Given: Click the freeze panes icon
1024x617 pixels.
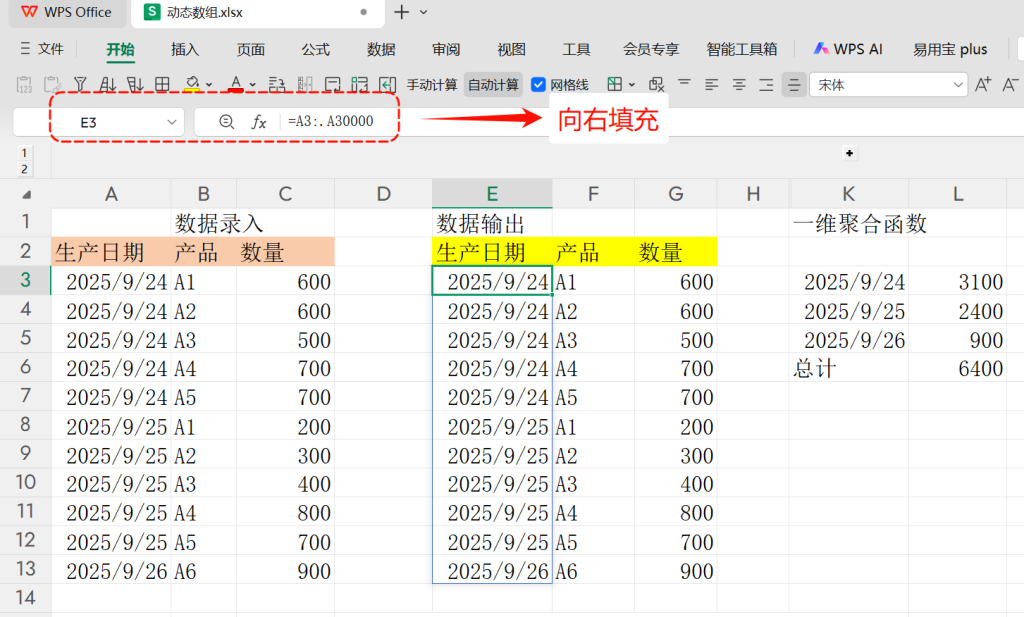Looking at the screenshot, I should [x=615, y=84].
